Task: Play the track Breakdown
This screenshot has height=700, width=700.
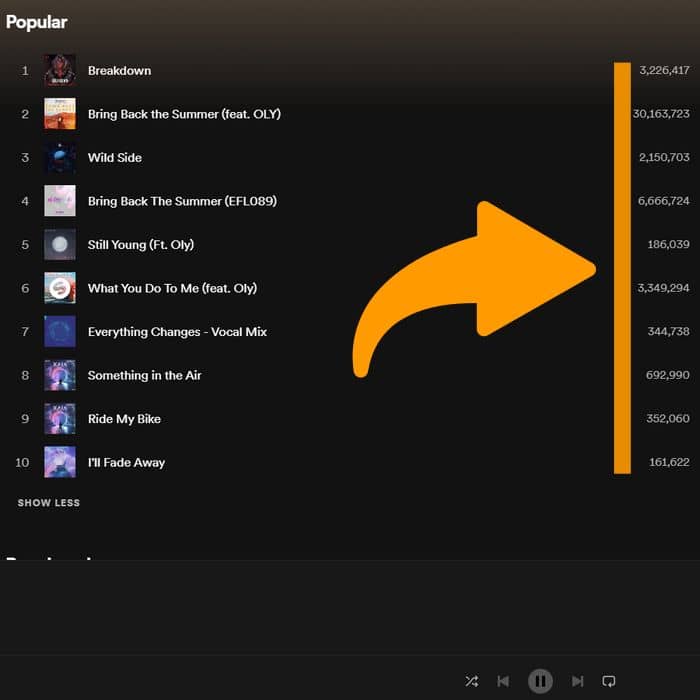Action: (x=119, y=70)
